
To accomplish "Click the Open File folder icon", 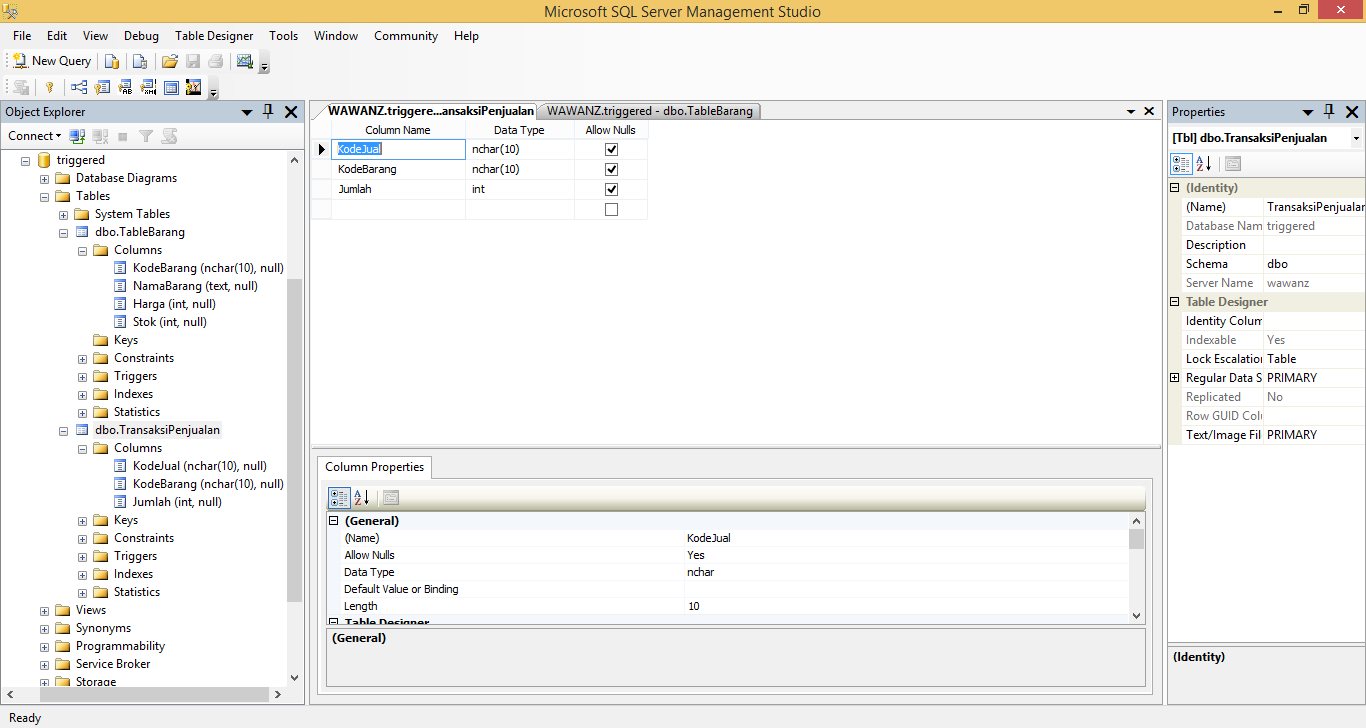I will 170,61.
